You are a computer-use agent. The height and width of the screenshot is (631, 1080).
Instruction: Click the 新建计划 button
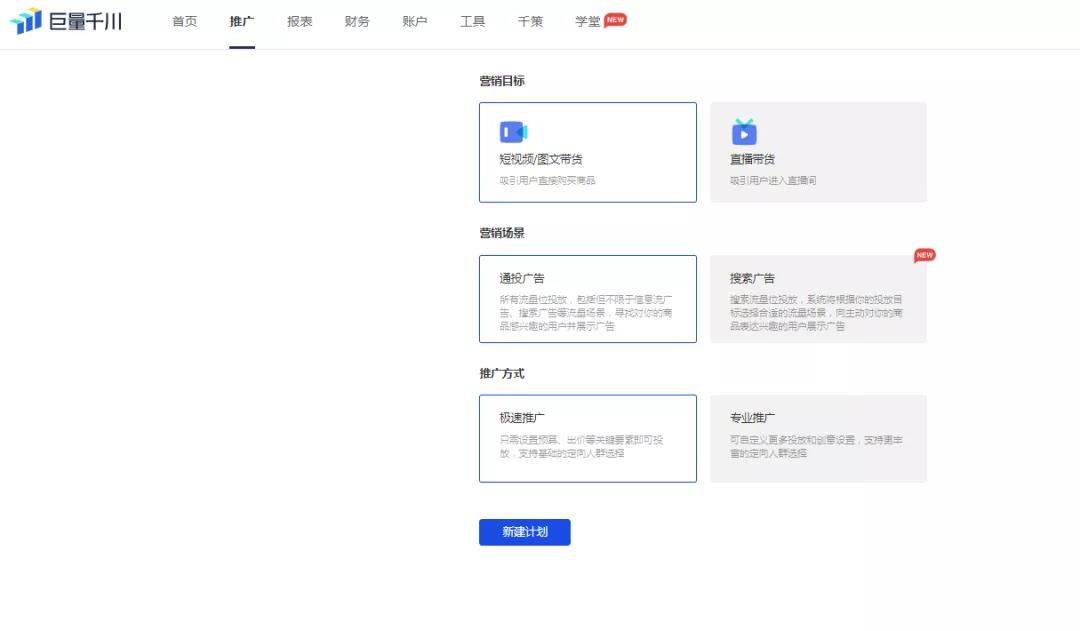coord(524,532)
